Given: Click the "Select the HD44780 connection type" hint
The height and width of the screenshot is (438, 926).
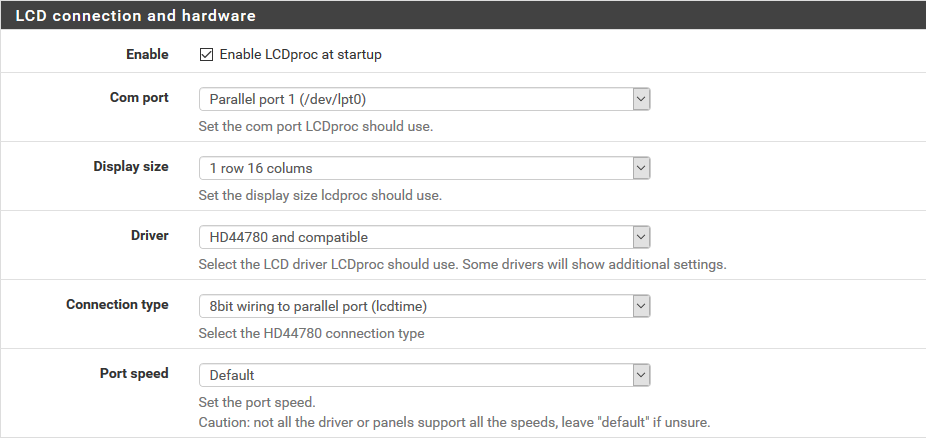Looking at the screenshot, I should coord(311,333).
